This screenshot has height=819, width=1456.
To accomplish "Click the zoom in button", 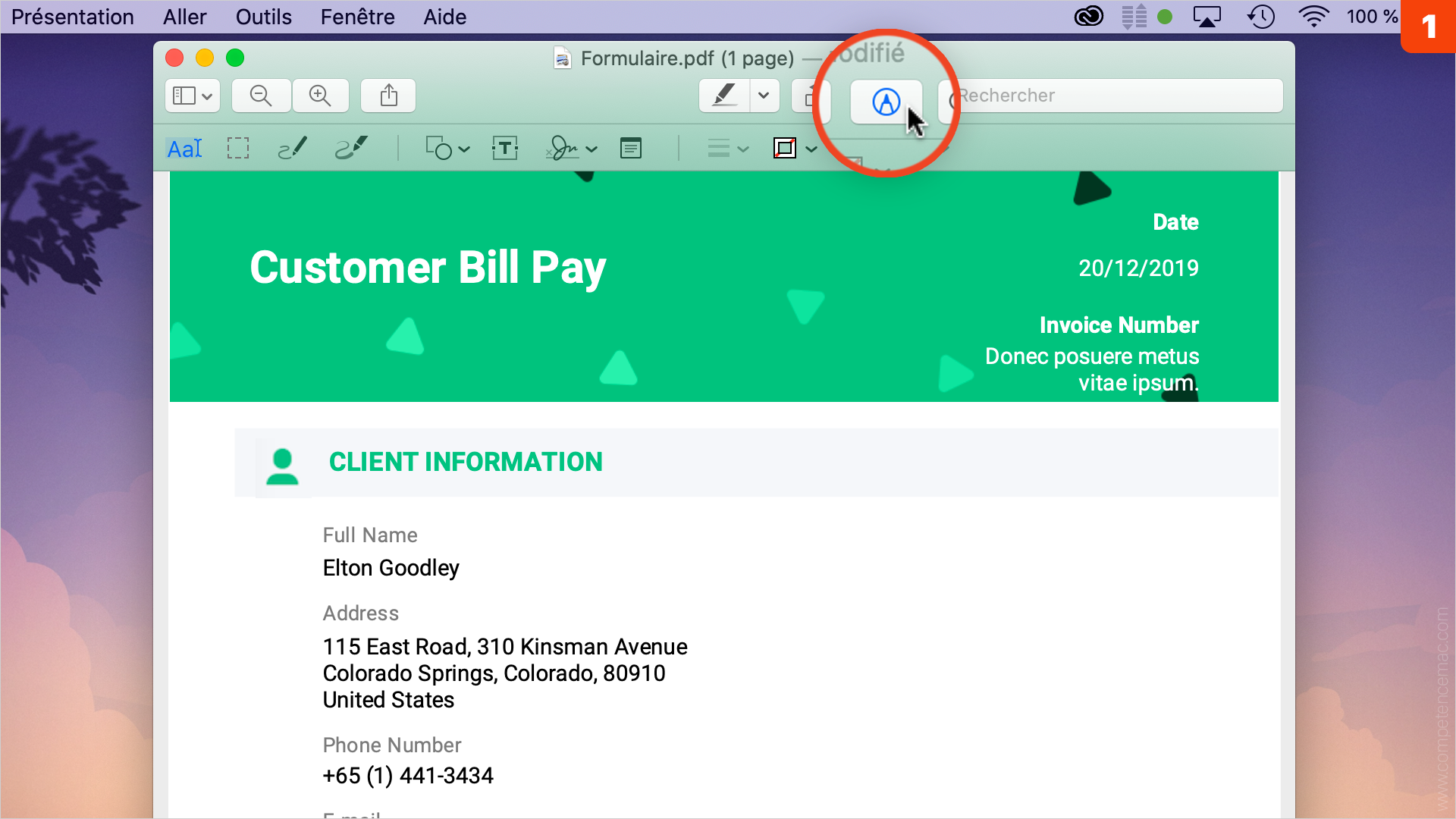I will point(320,95).
